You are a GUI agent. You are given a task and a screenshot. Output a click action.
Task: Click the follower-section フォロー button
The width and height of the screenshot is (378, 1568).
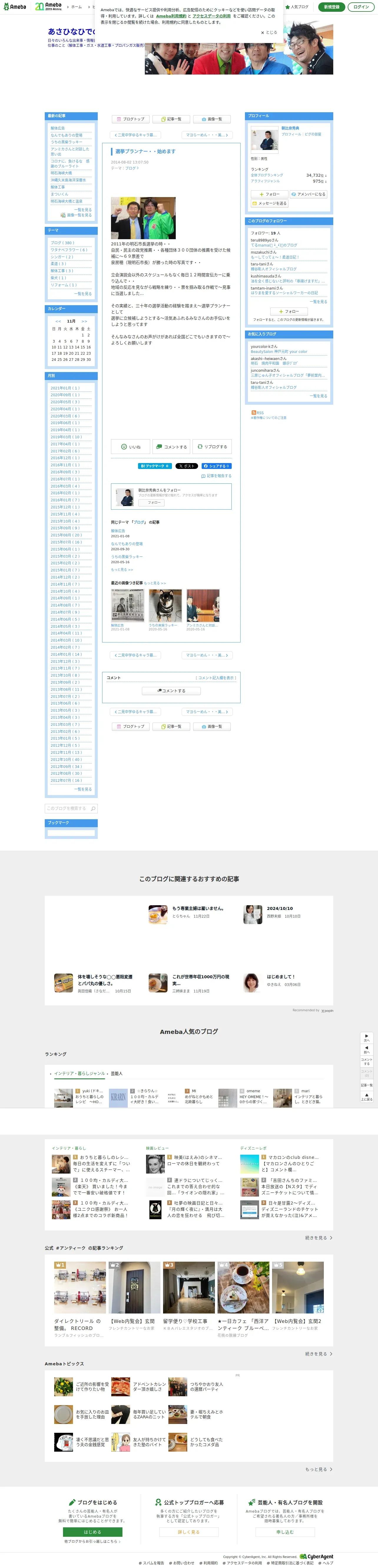tap(289, 311)
